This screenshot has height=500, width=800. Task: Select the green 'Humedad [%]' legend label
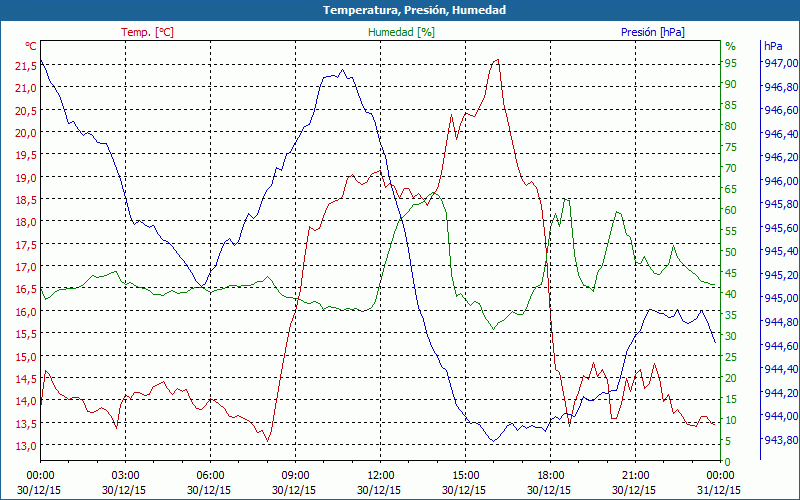(x=401, y=32)
